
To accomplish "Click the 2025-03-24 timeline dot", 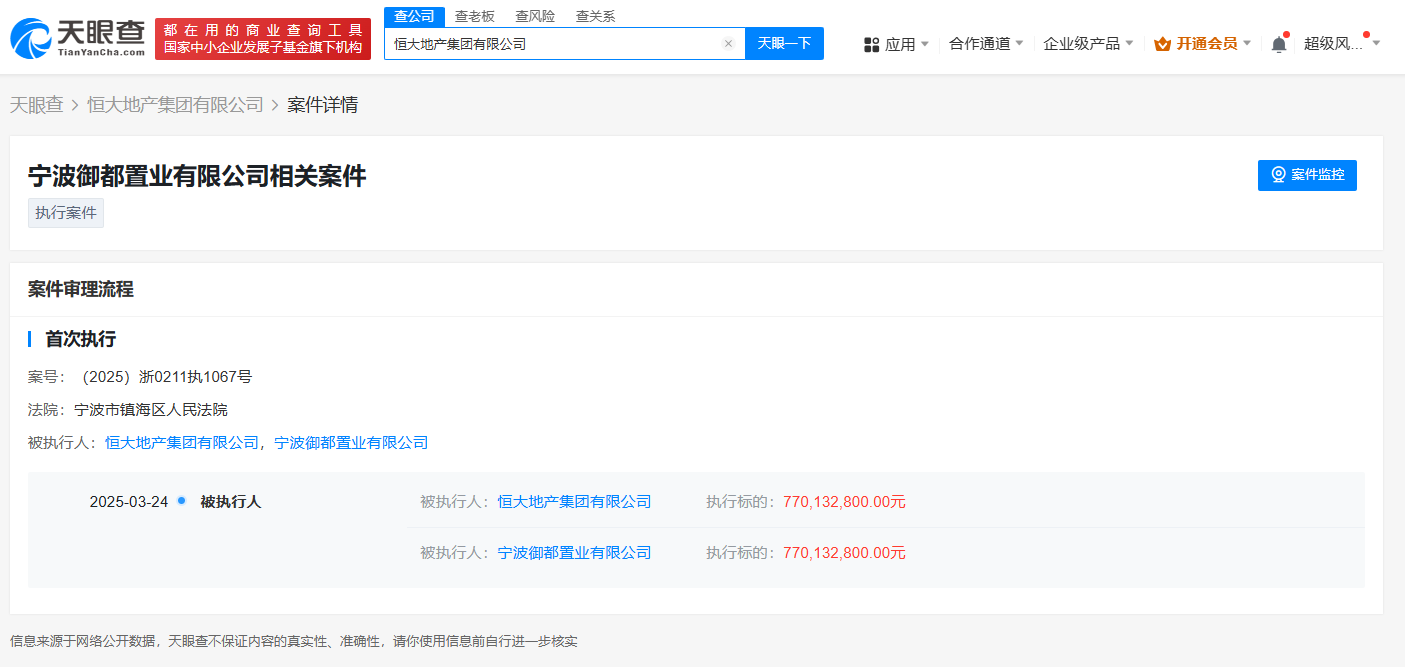I will [181, 500].
